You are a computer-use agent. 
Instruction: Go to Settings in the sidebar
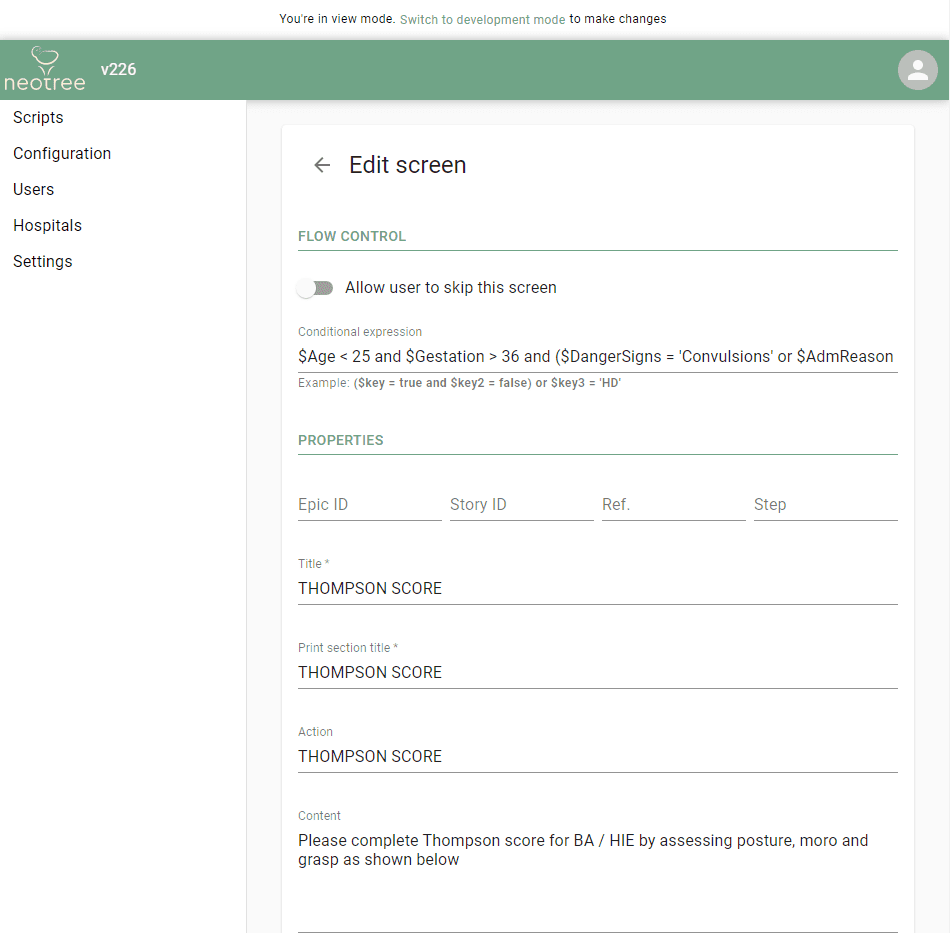[43, 262]
